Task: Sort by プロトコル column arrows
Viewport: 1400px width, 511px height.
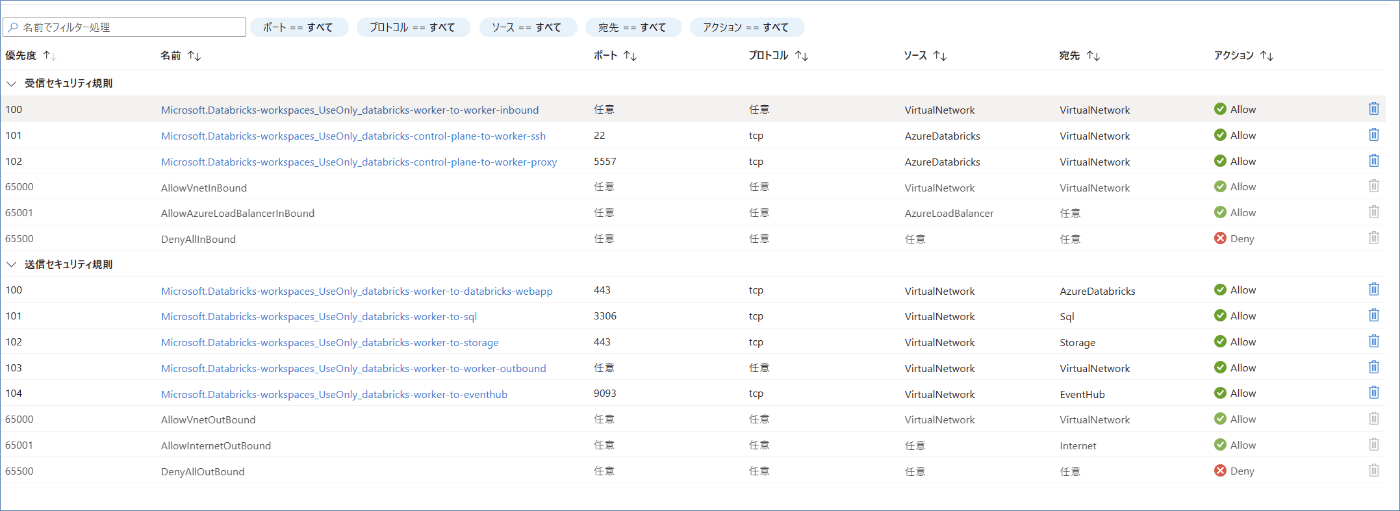Action: point(801,56)
